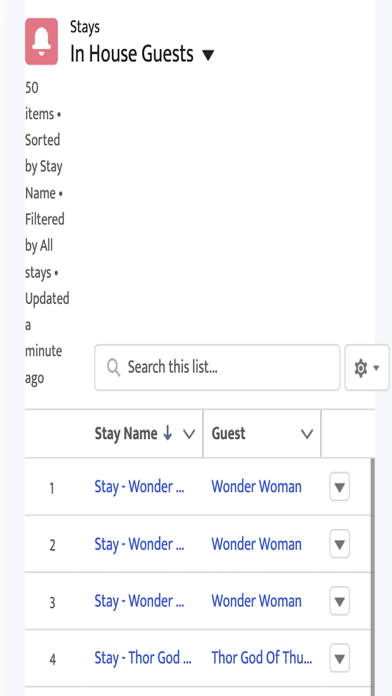Show row 4 actions dropdown
The image size is (392, 696).
point(340,658)
